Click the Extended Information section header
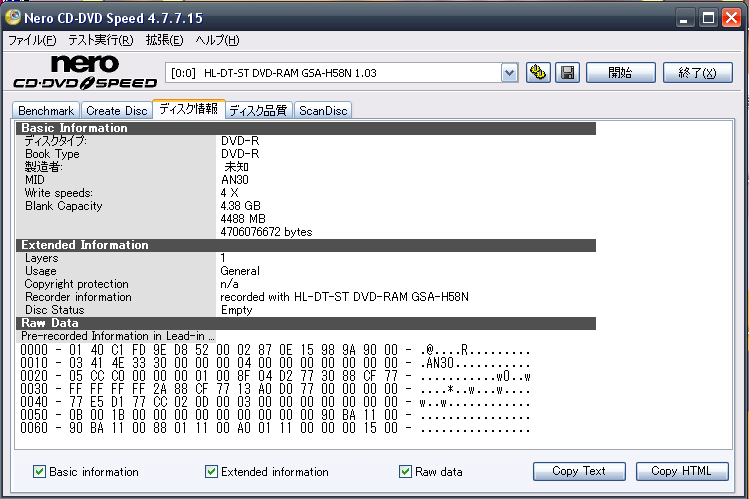 [x=306, y=245]
